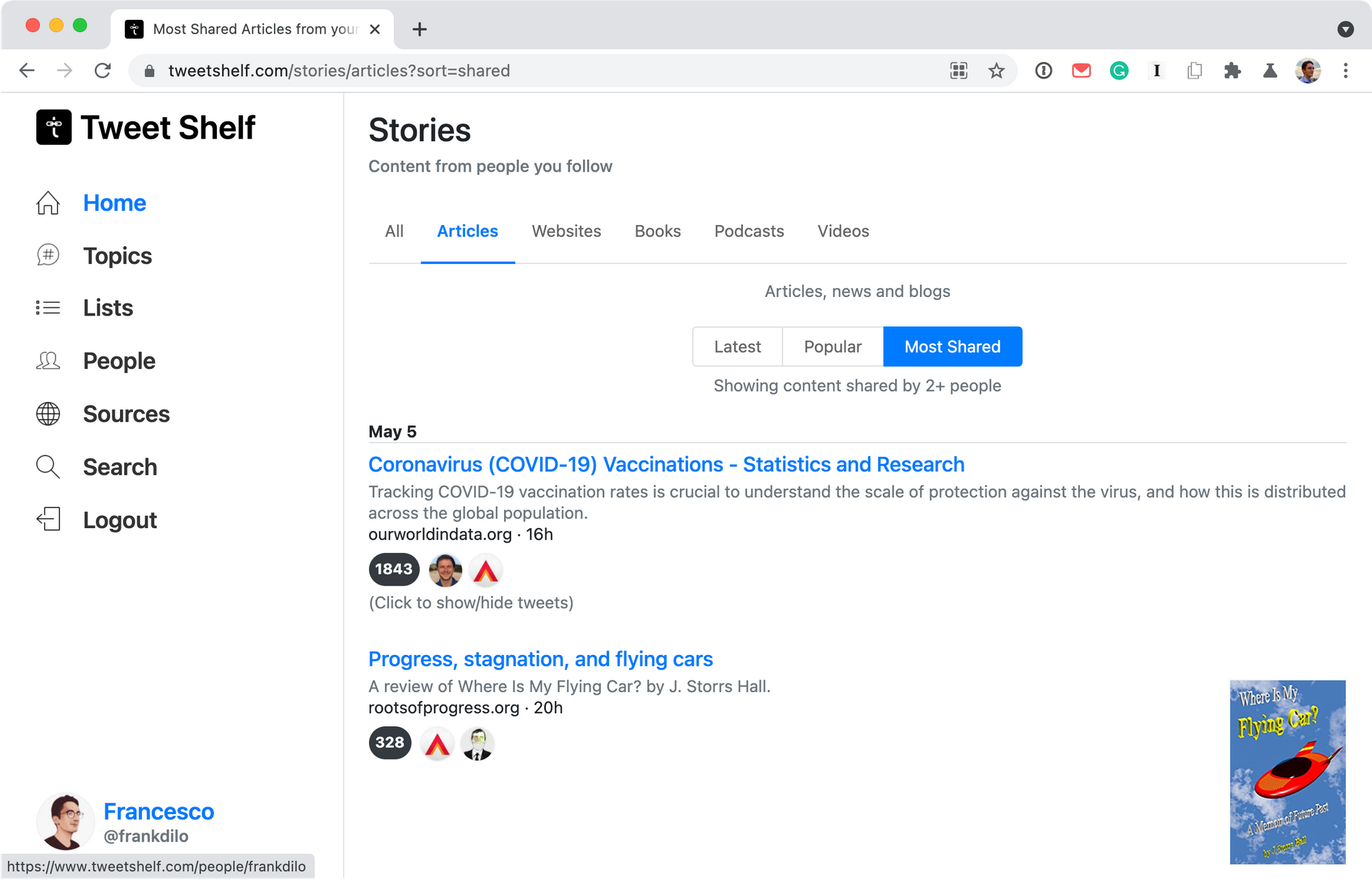1372x880 pixels.
Task: Click the Lists bullet icon
Action: click(48, 308)
